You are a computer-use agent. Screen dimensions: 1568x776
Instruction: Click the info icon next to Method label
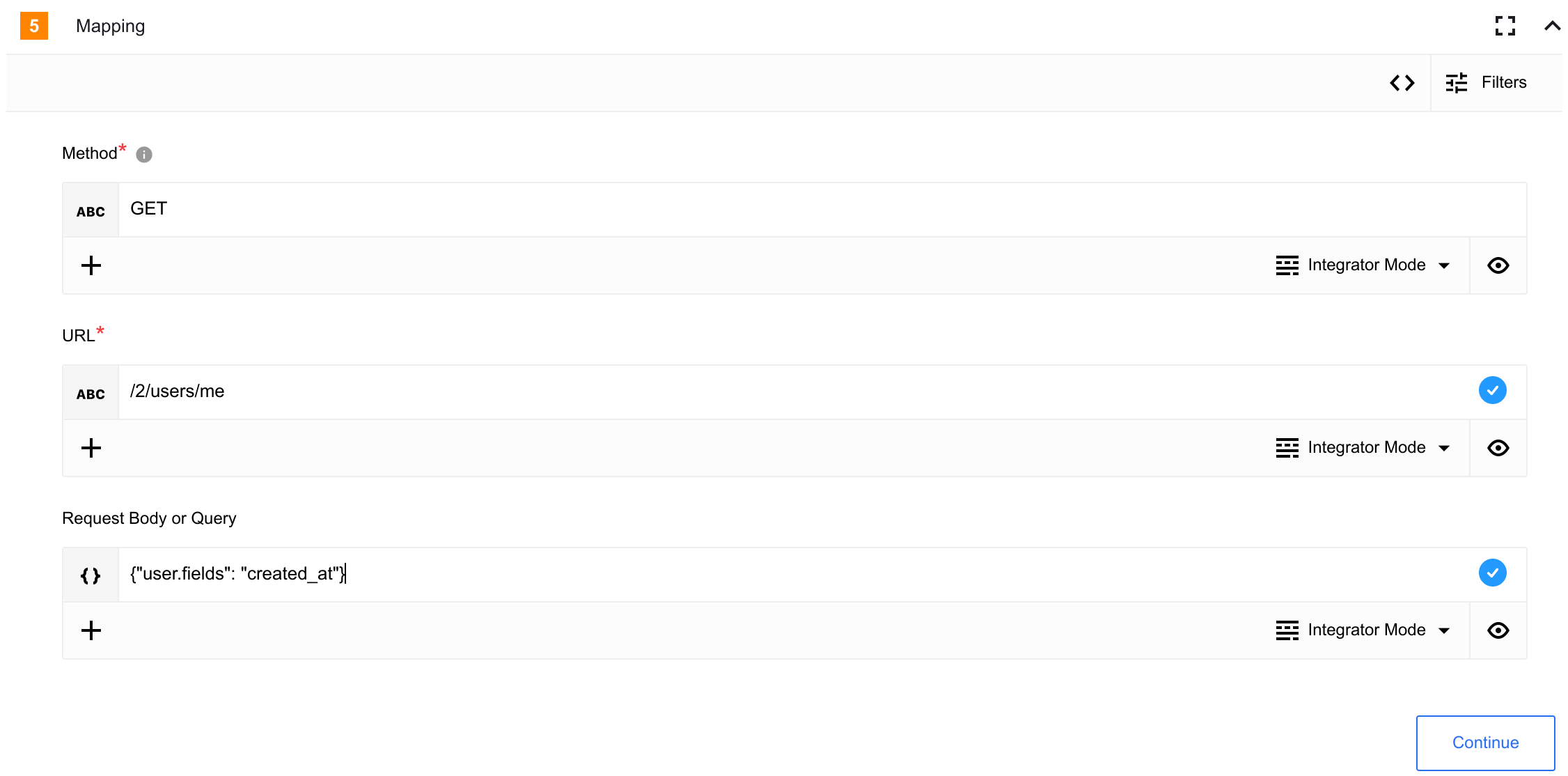(144, 155)
